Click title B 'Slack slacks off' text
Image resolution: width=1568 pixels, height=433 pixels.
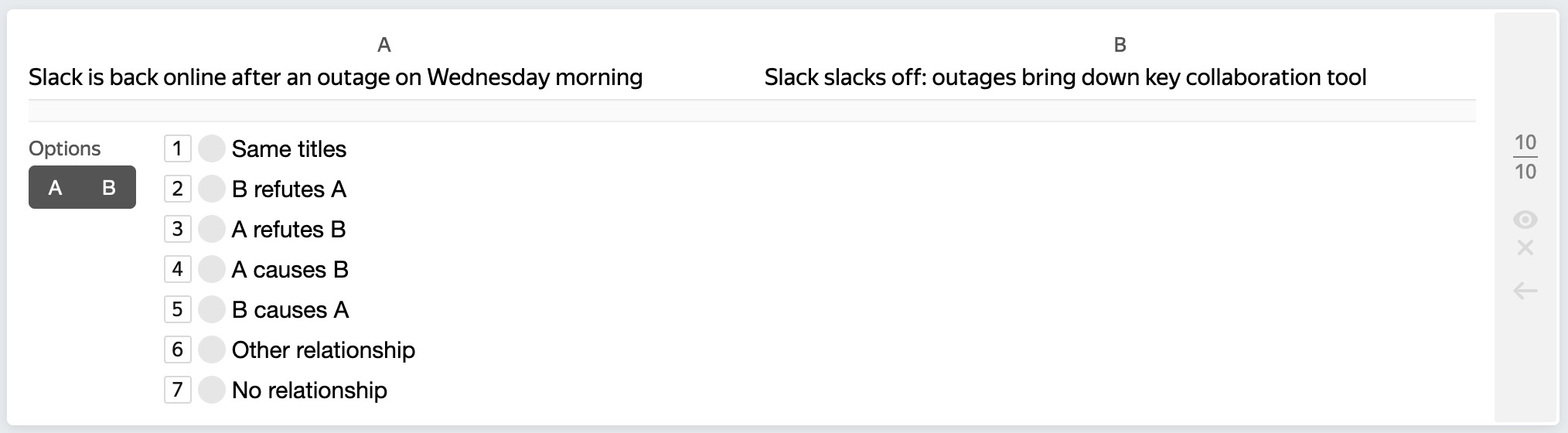pos(1065,77)
